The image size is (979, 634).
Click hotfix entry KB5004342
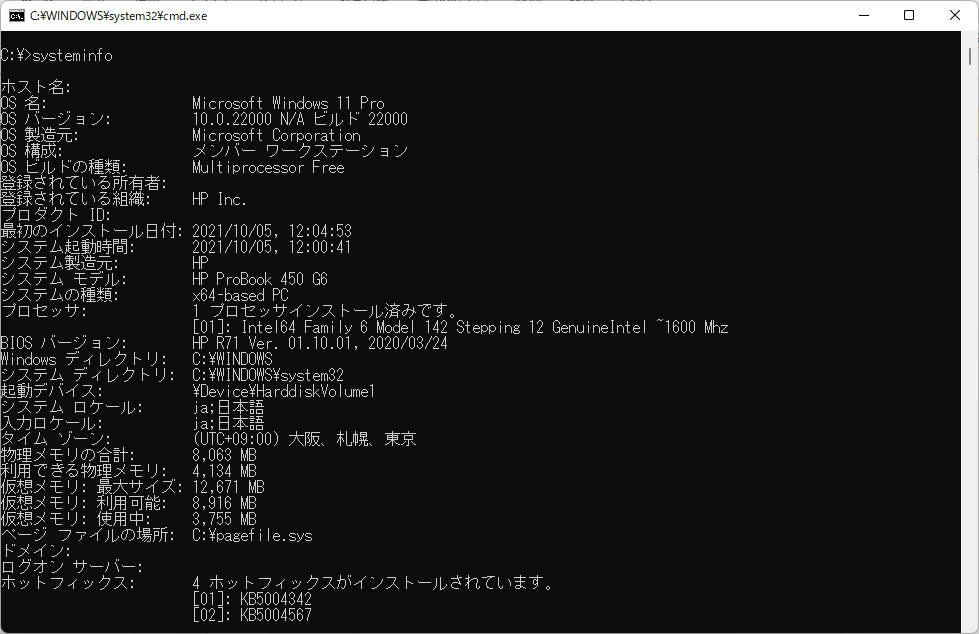click(275, 599)
